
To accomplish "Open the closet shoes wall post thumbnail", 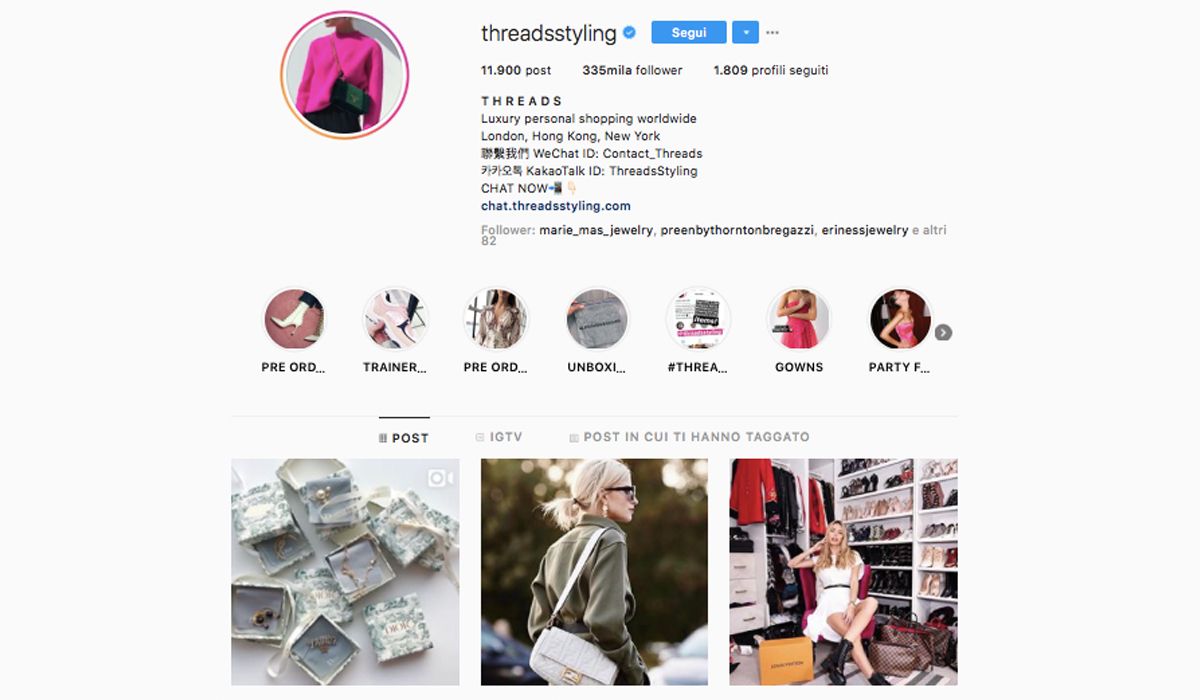I will tap(844, 572).
